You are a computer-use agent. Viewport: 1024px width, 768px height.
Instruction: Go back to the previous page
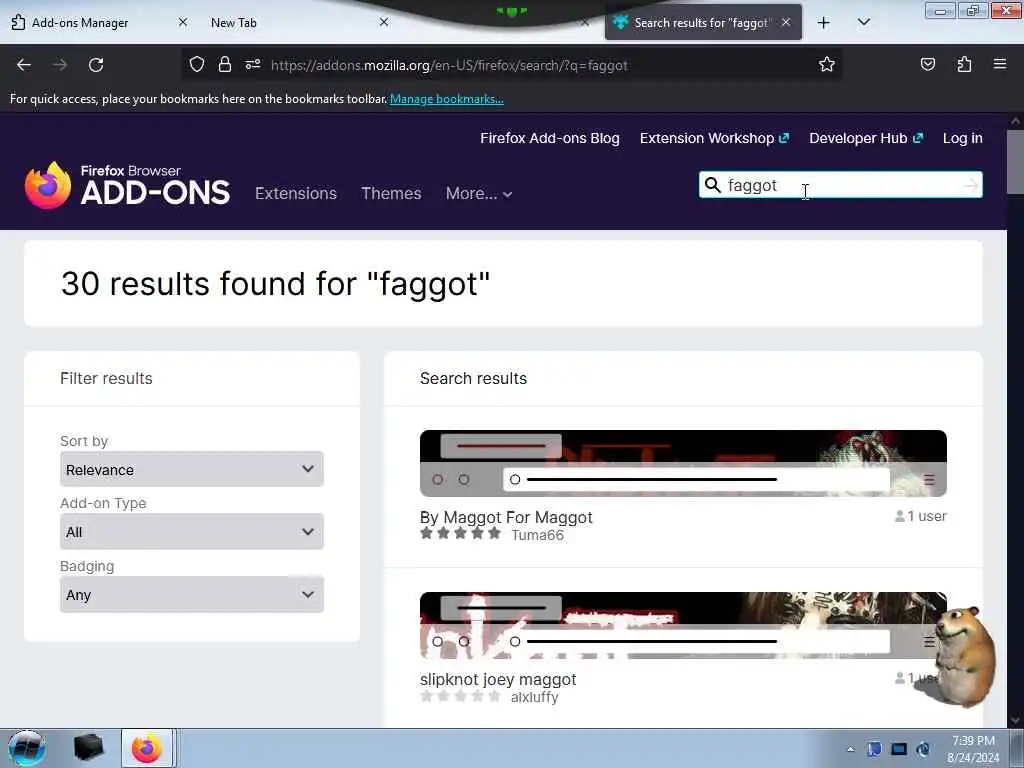(x=24, y=65)
